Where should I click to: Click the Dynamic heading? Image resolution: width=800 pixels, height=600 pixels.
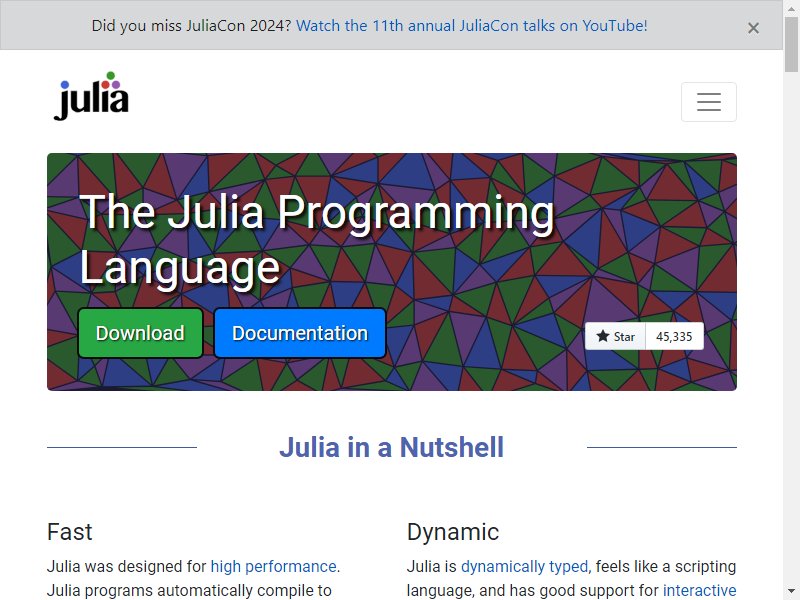pos(453,532)
